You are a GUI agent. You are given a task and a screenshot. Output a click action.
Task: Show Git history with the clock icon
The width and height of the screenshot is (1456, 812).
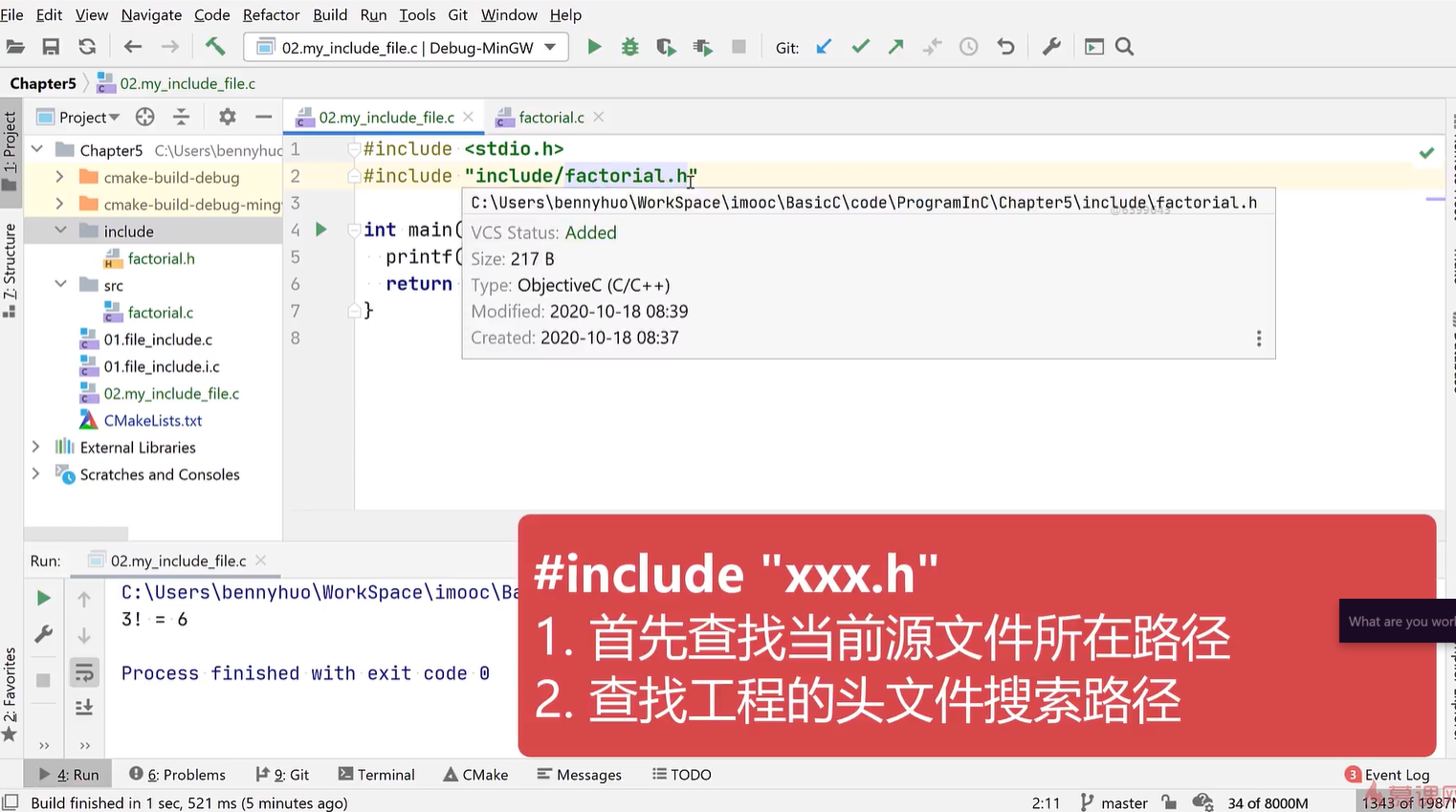click(969, 47)
